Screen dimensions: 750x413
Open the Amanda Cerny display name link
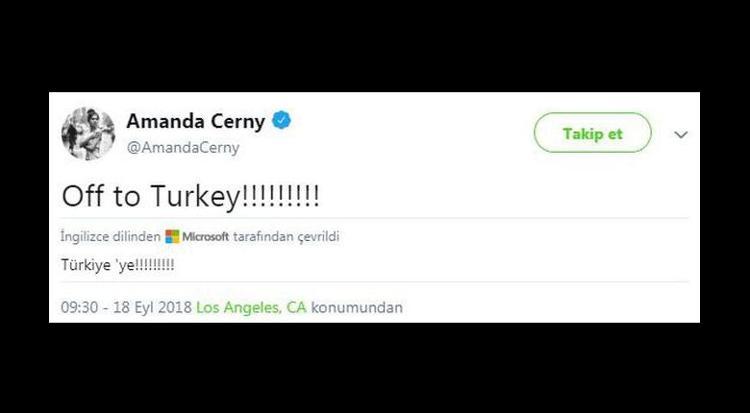pos(196,121)
